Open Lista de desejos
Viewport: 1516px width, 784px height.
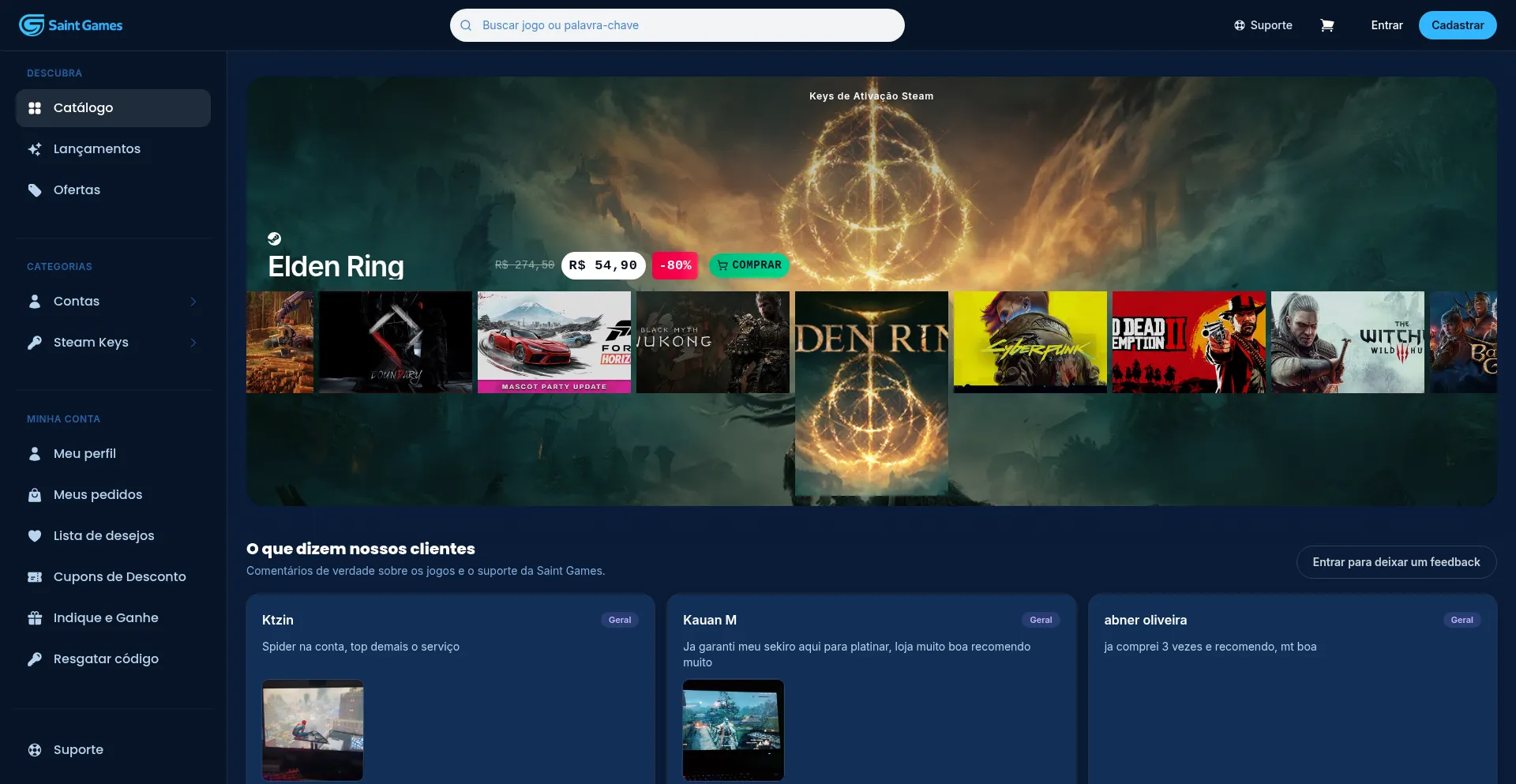point(113,536)
